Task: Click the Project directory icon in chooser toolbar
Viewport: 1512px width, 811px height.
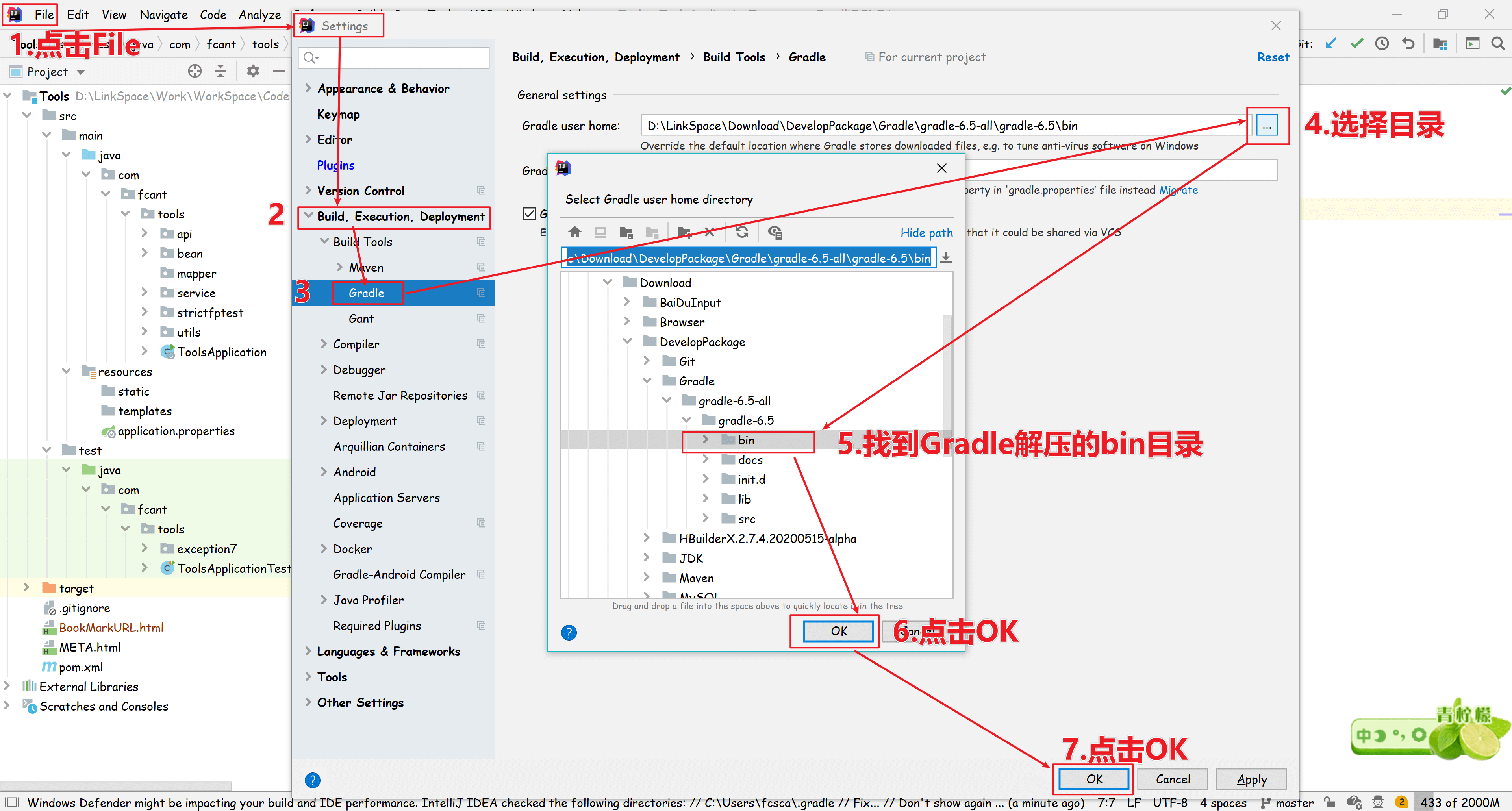Action: (626, 232)
